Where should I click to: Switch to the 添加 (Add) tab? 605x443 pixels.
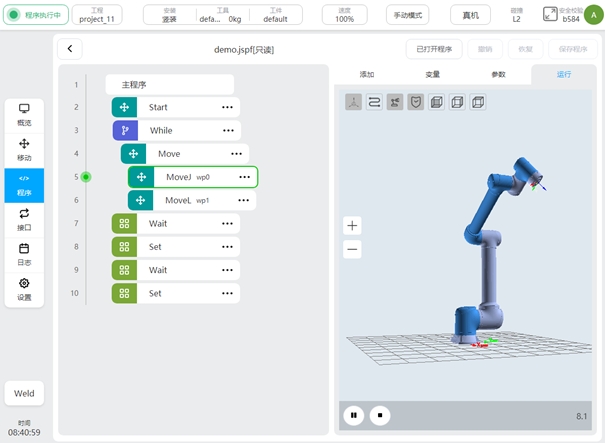367,75
